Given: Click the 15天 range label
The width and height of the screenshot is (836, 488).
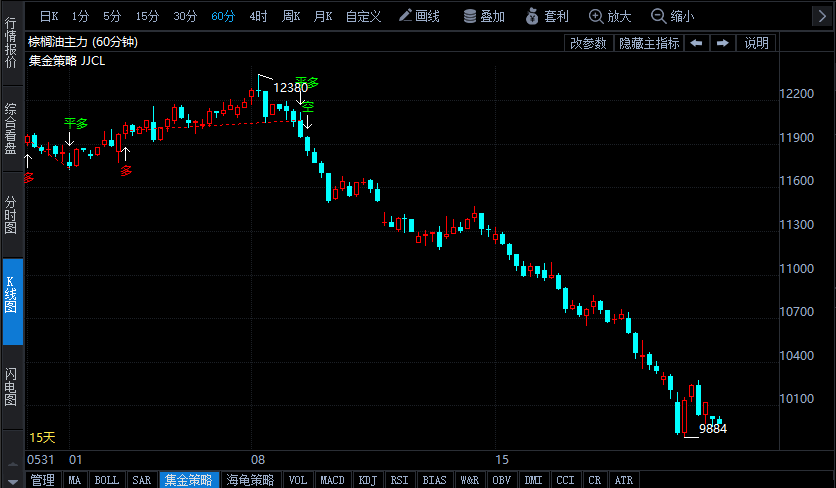Looking at the screenshot, I should pos(42,437).
